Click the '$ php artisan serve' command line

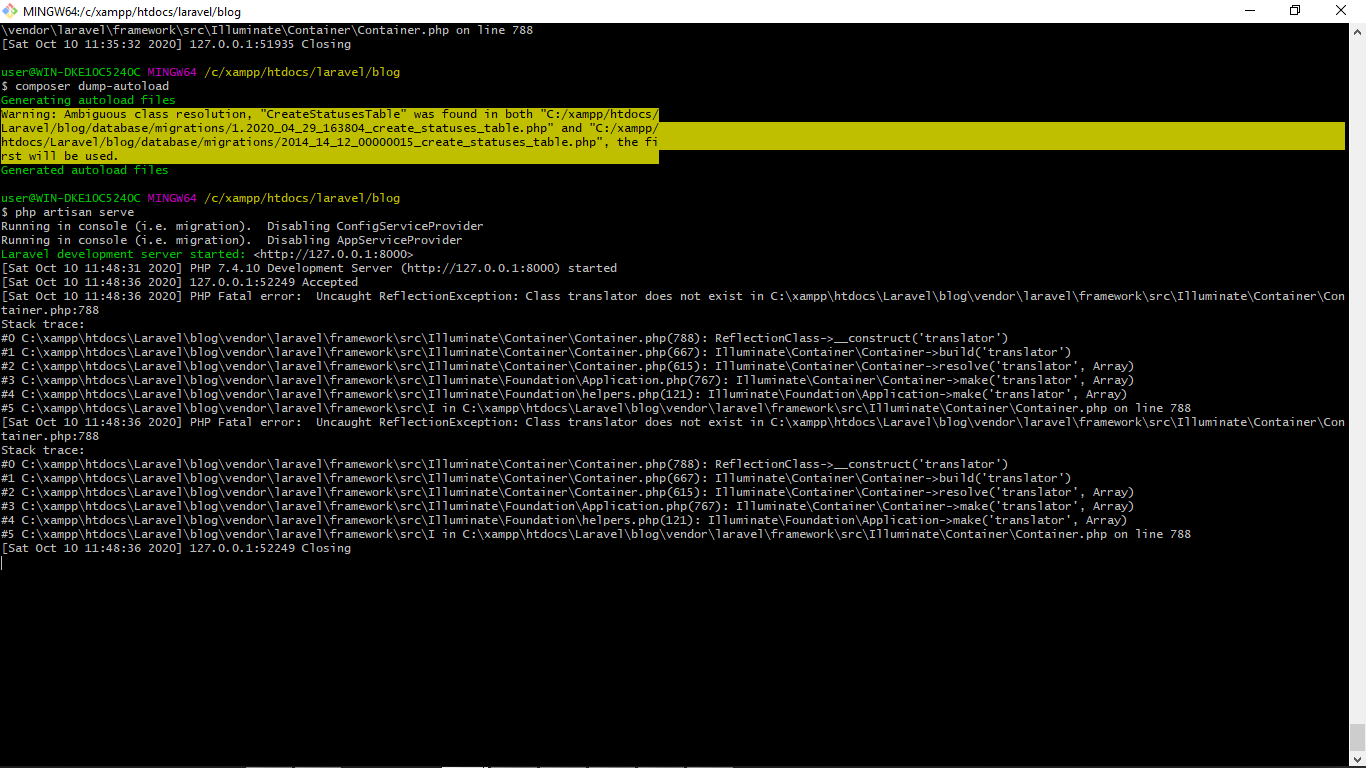pyautogui.click(x=67, y=212)
